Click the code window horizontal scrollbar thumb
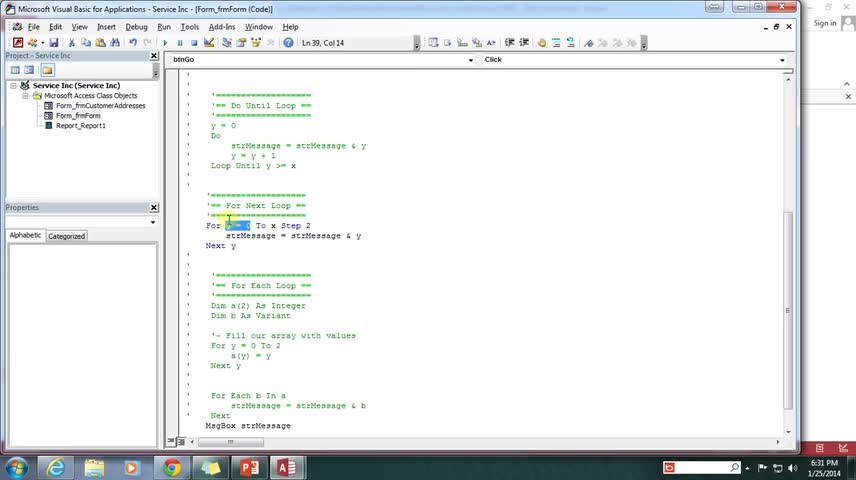The image size is (856, 480). click(x=230, y=442)
